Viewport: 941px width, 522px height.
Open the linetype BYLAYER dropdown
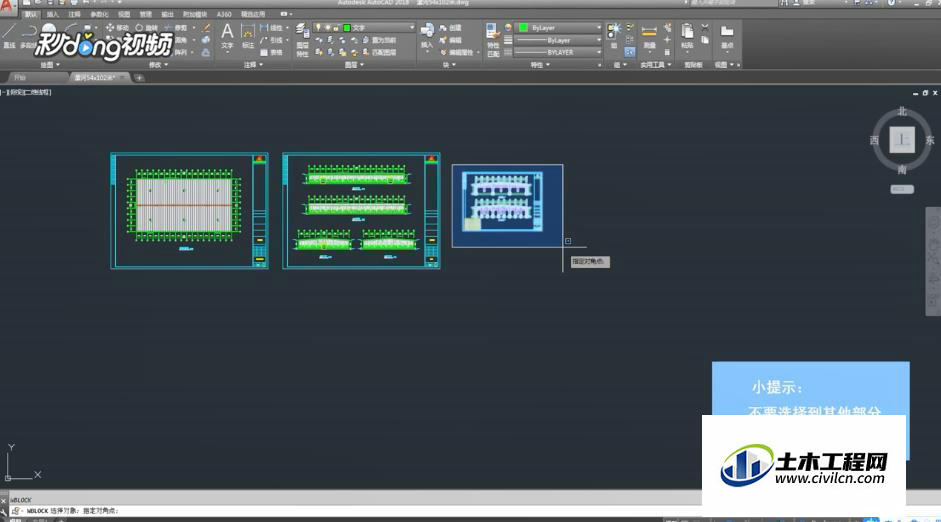559,52
